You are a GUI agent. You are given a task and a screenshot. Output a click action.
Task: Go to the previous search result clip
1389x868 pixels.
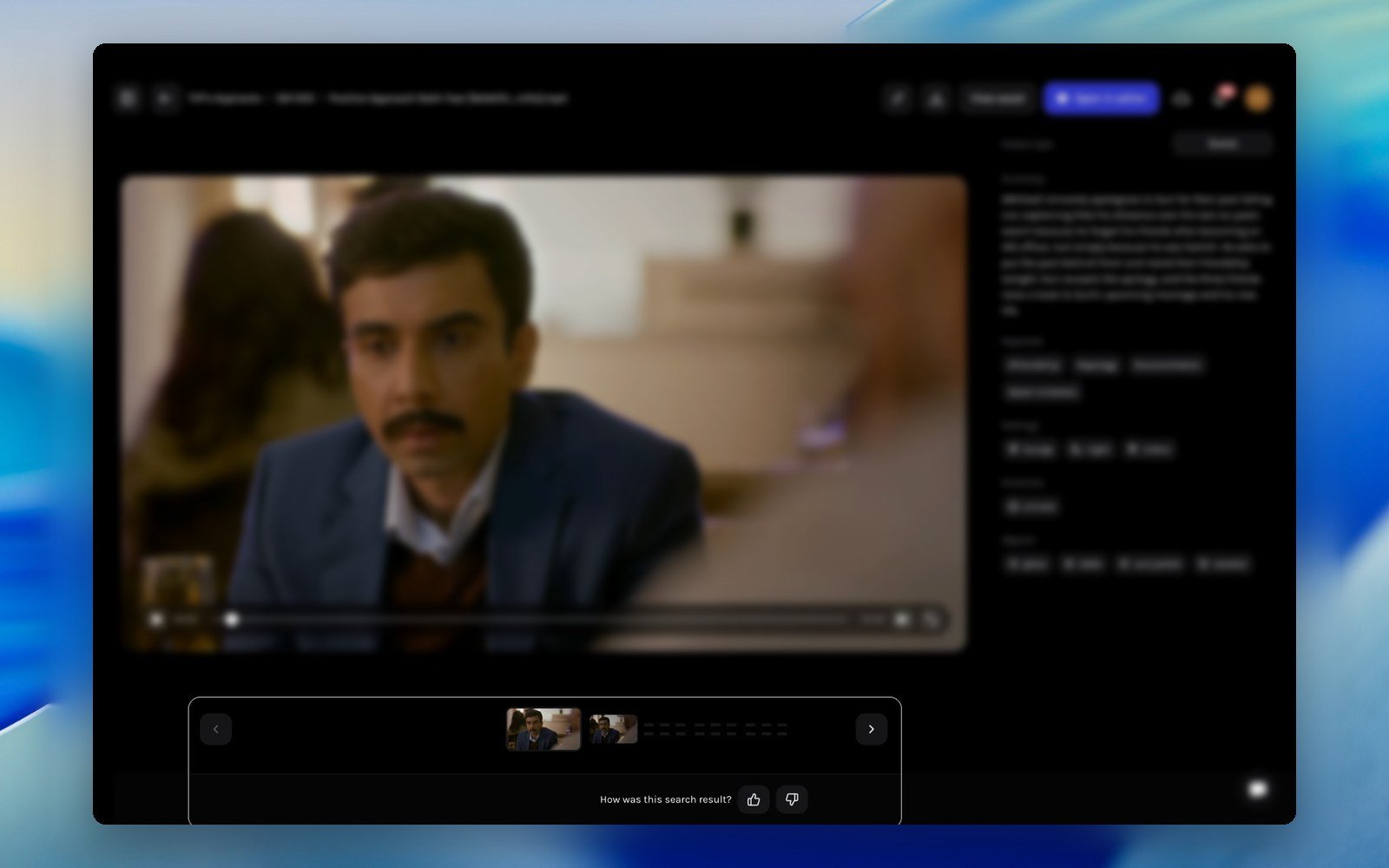click(x=216, y=729)
